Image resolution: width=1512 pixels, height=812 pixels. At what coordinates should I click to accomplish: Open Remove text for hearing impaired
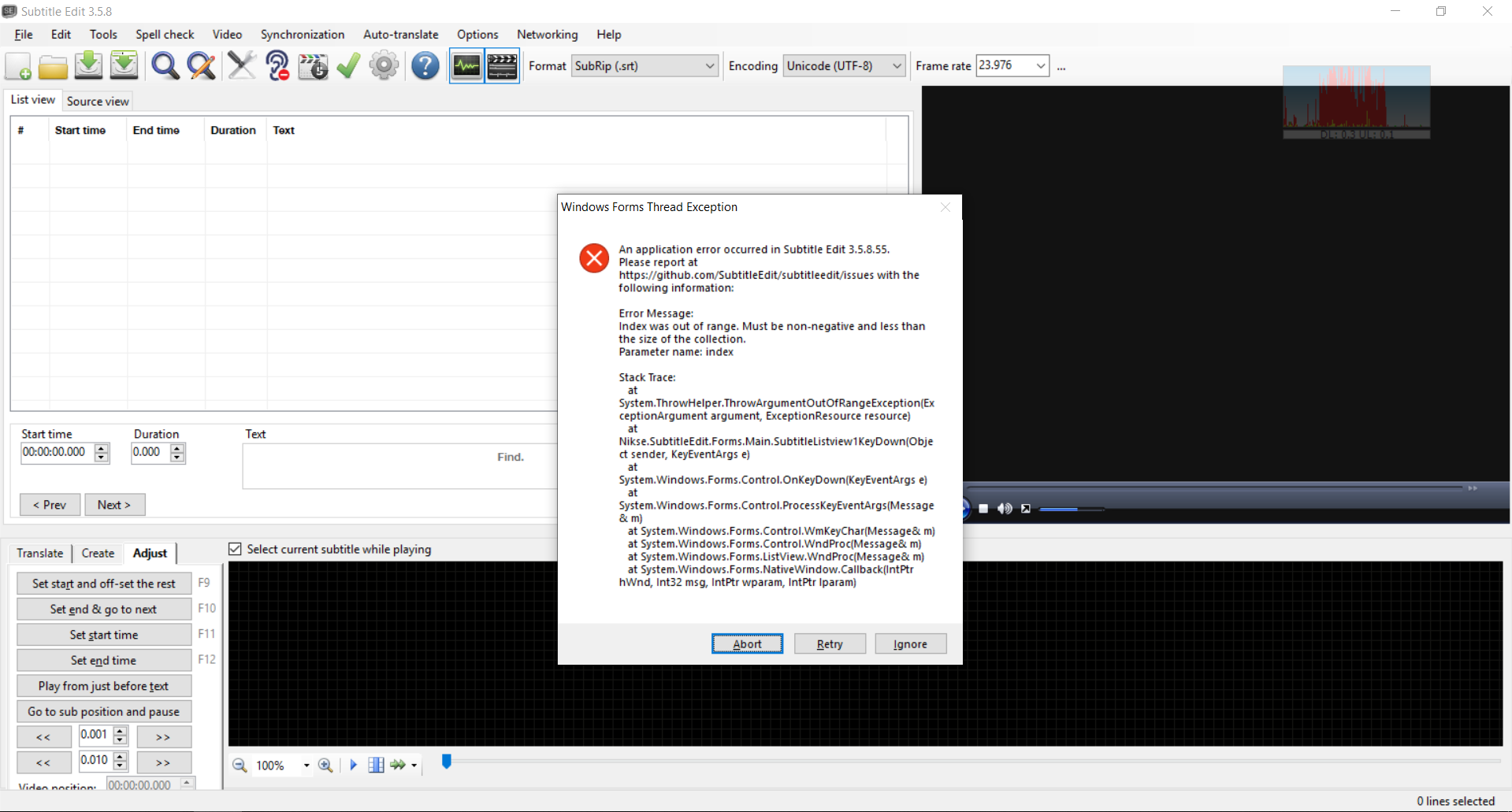click(x=277, y=65)
